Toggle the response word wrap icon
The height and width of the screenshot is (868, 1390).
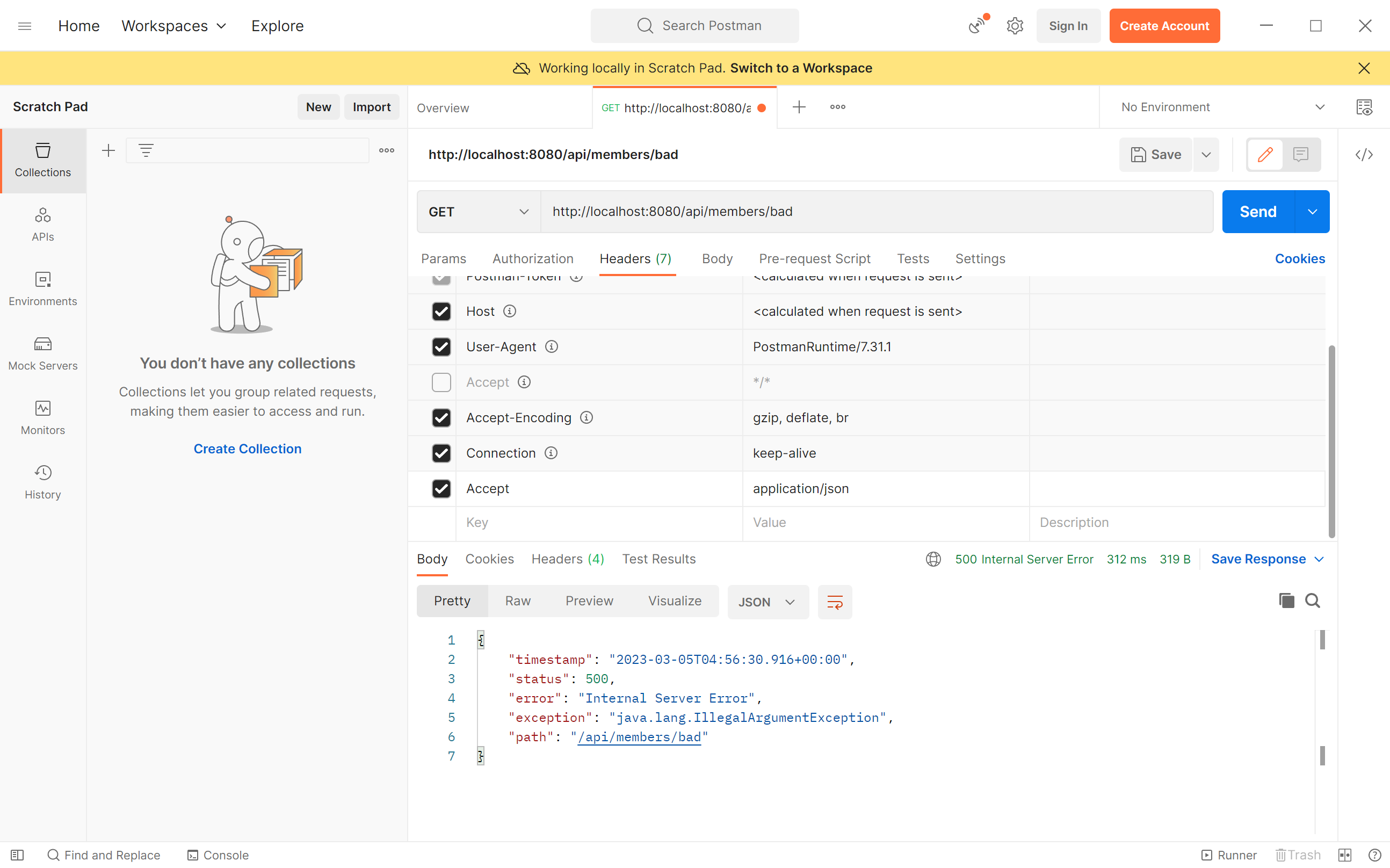click(x=835, y=602)
